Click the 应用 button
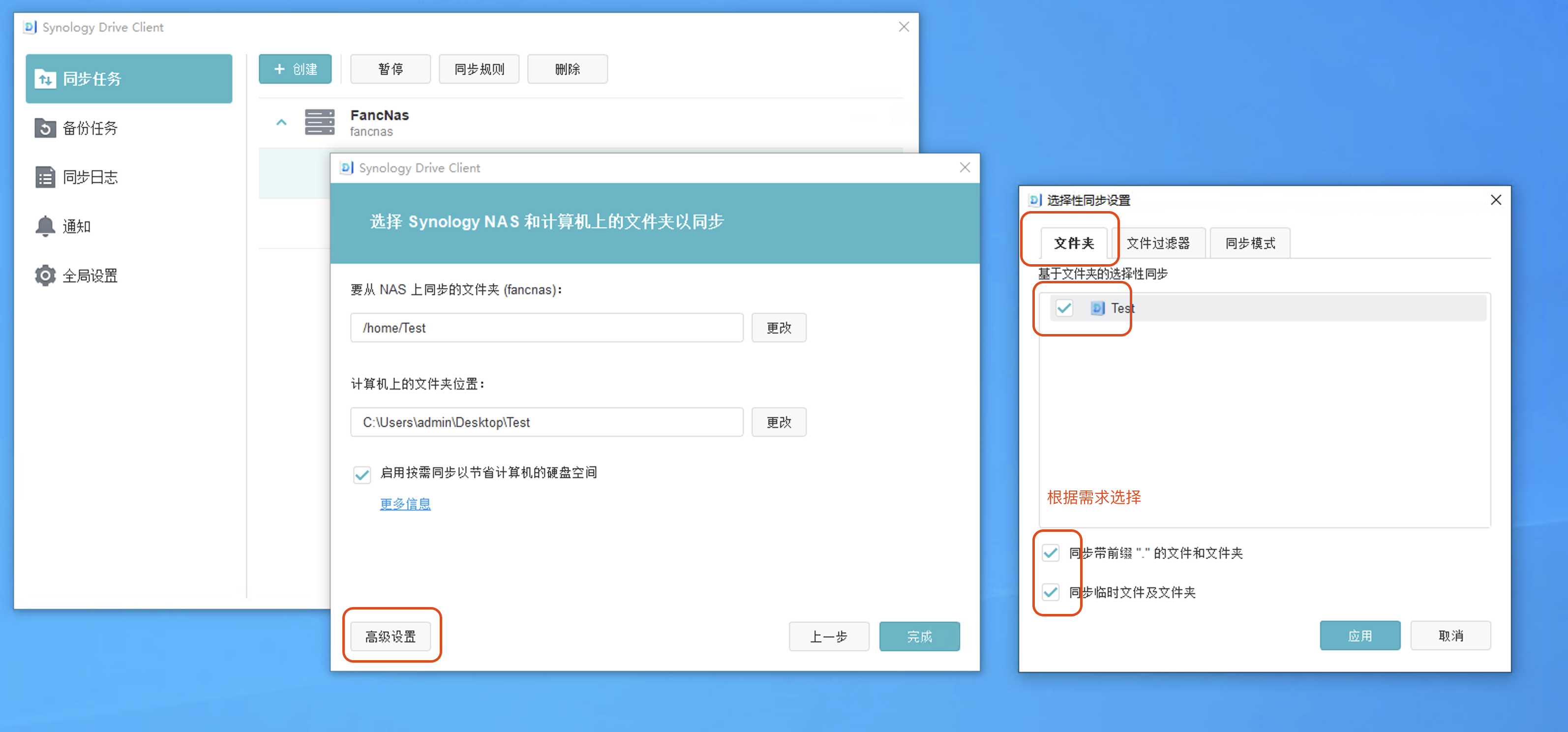The image size is (1568, 732). click(x=1360, y=636)
